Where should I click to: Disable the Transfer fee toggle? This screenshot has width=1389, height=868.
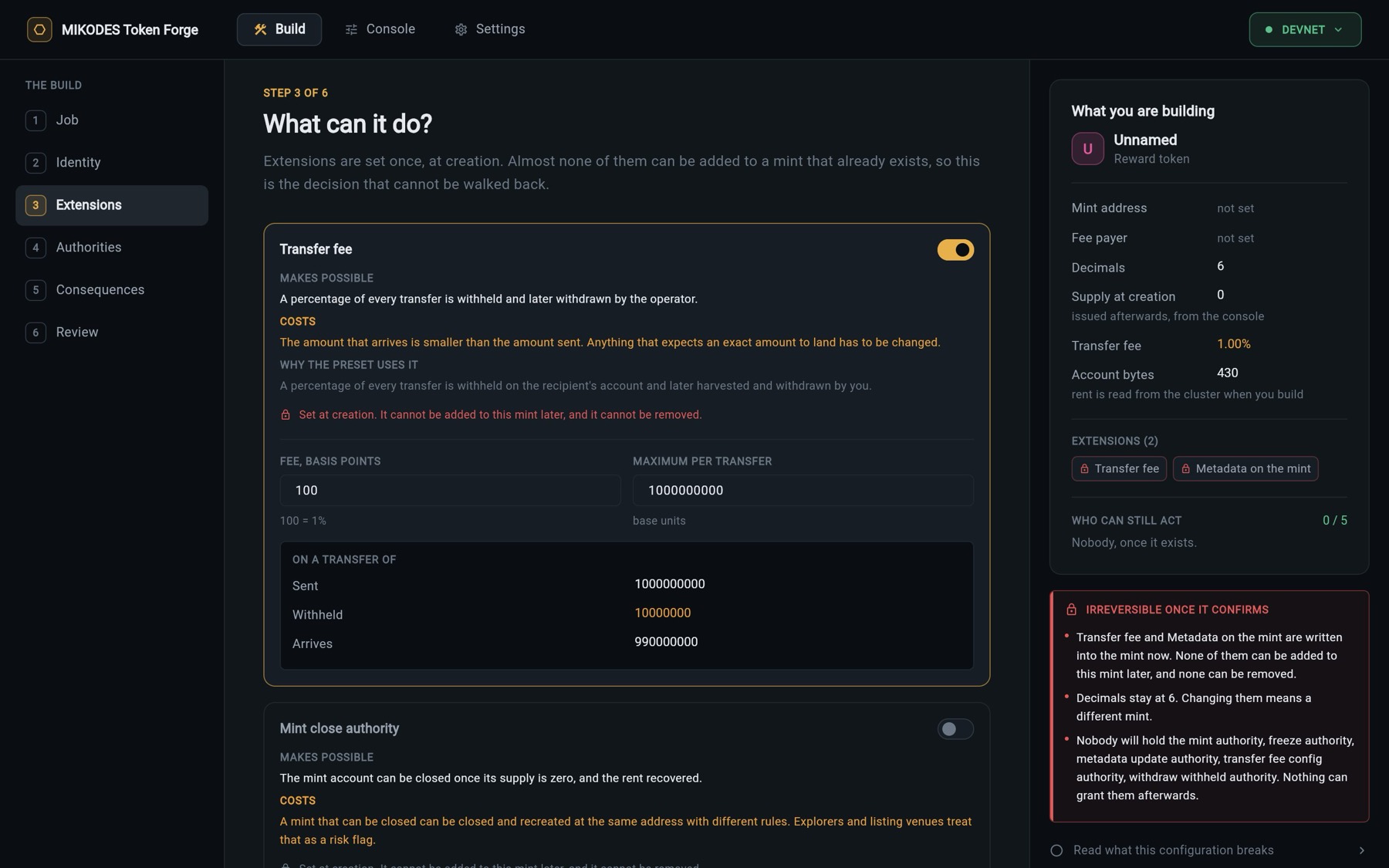click(955, 250)
